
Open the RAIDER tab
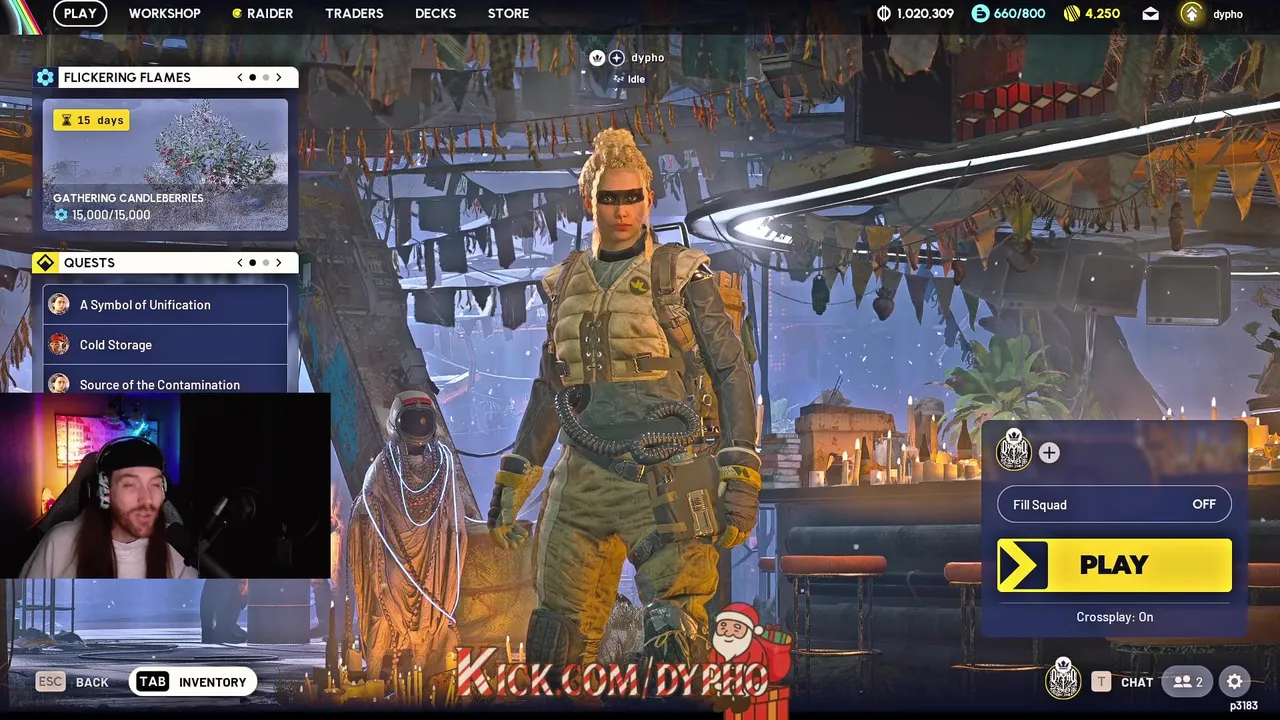point(262,13)
